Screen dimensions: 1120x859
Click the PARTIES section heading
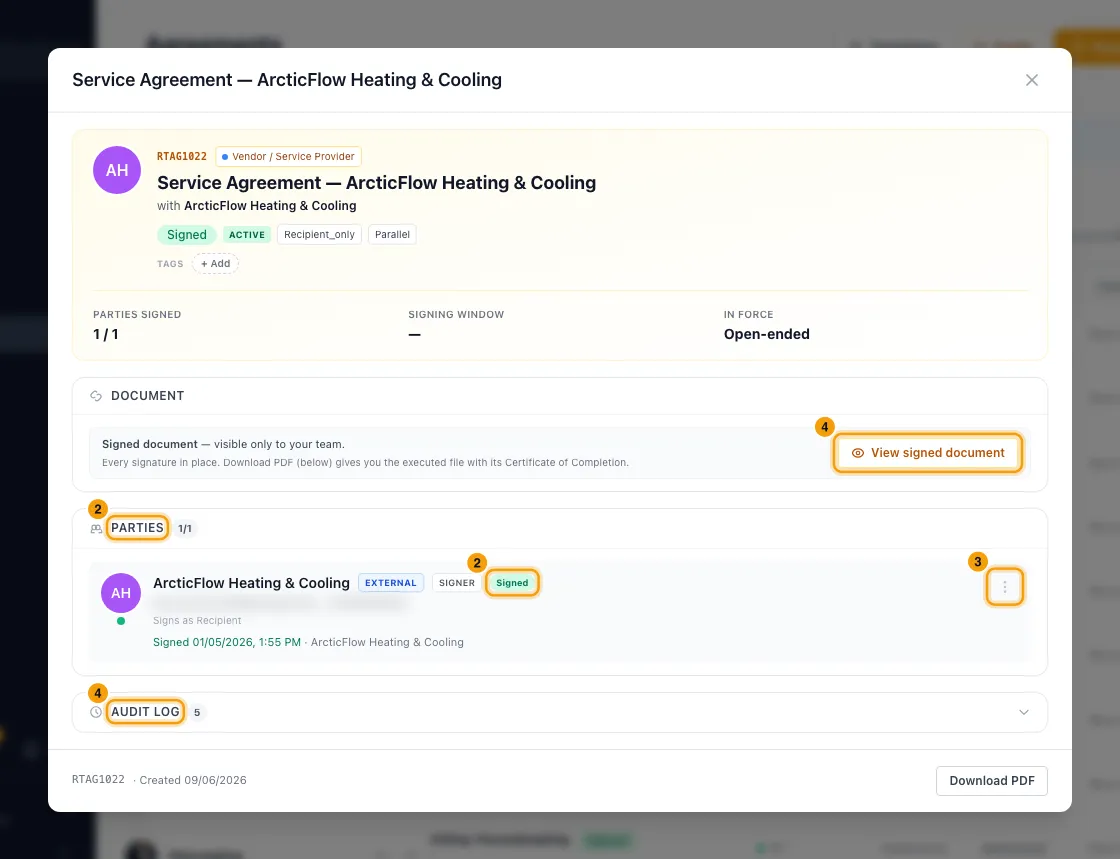tap(137, 528)
